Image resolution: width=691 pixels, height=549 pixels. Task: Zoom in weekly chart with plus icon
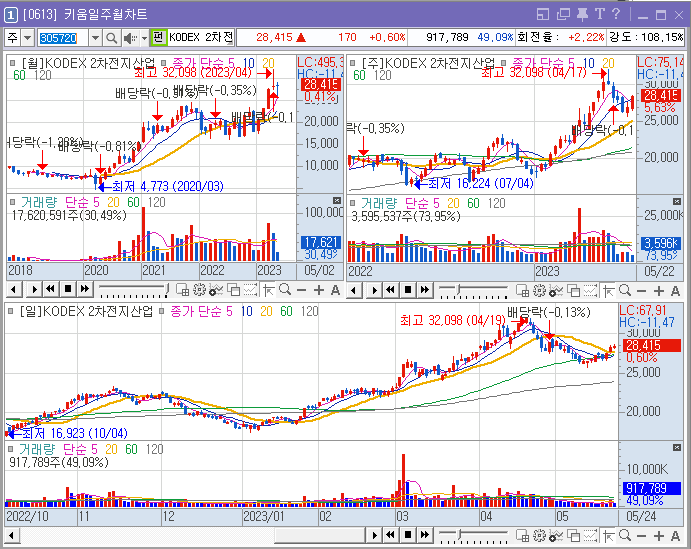(x=659, y=291)
